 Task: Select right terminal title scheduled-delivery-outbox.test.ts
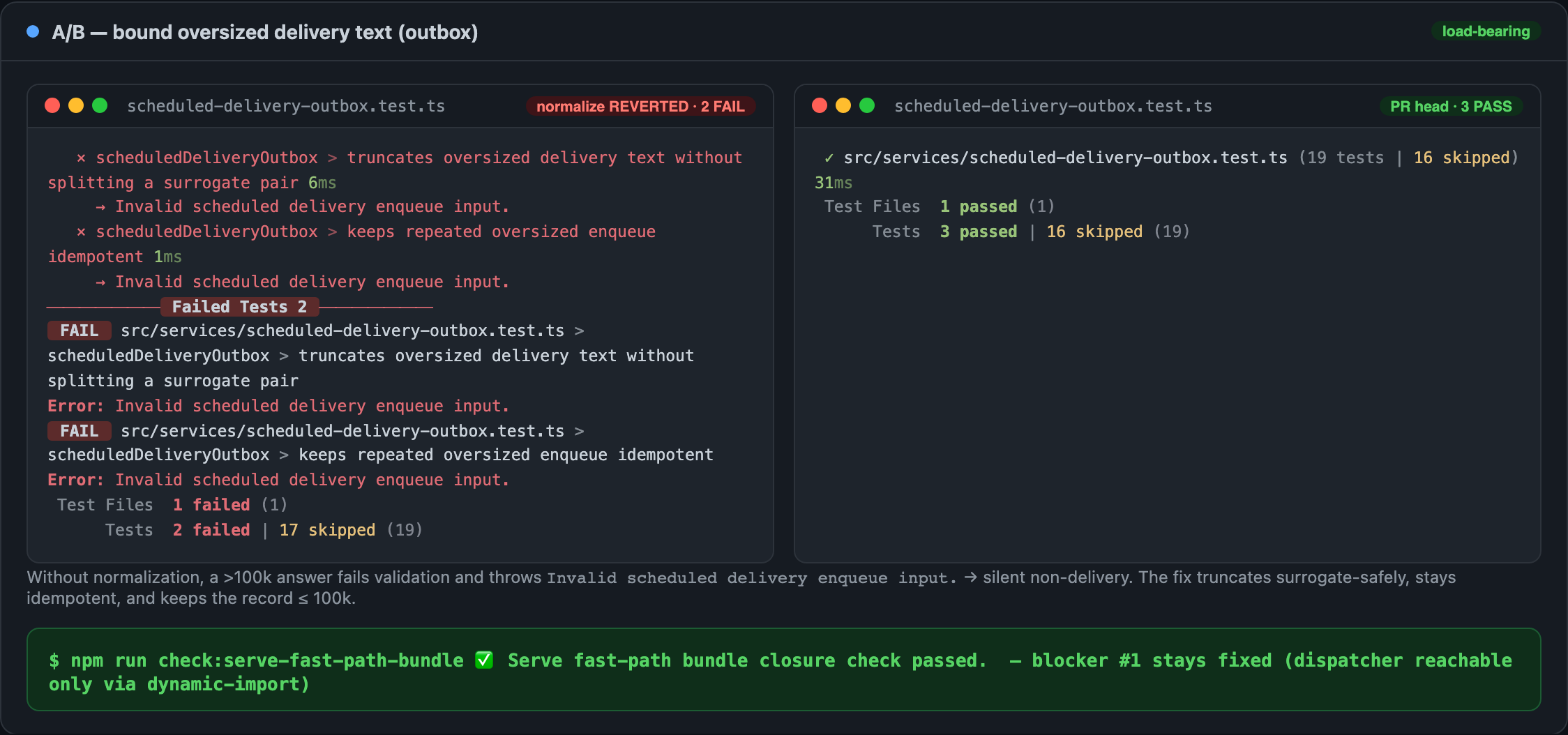[1053, 106]
